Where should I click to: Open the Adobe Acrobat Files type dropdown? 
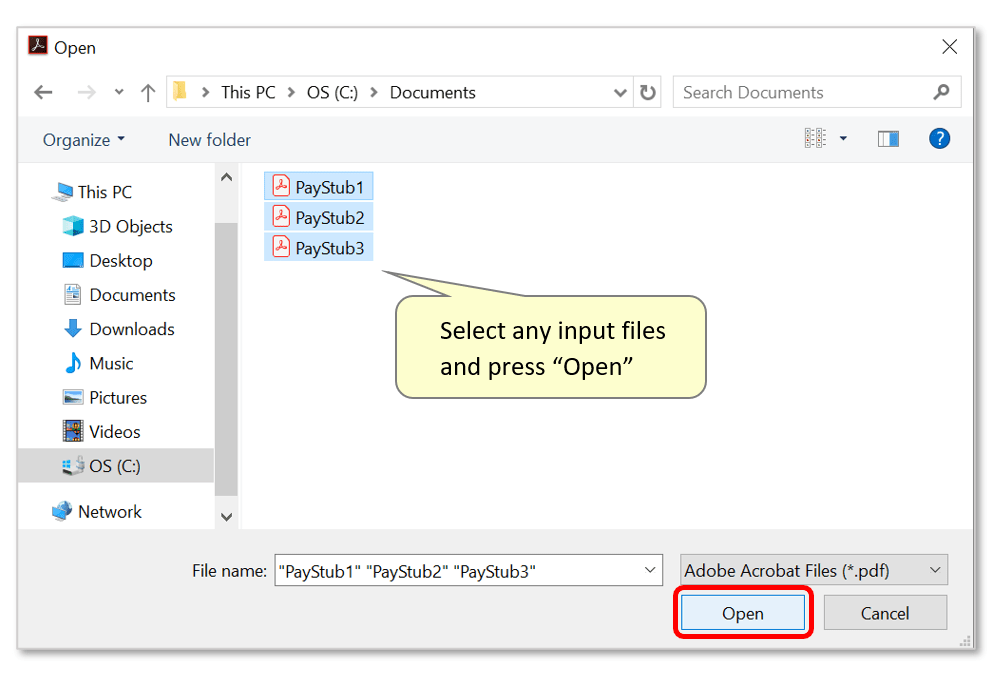pyautogui.click(x=814, y=570)
